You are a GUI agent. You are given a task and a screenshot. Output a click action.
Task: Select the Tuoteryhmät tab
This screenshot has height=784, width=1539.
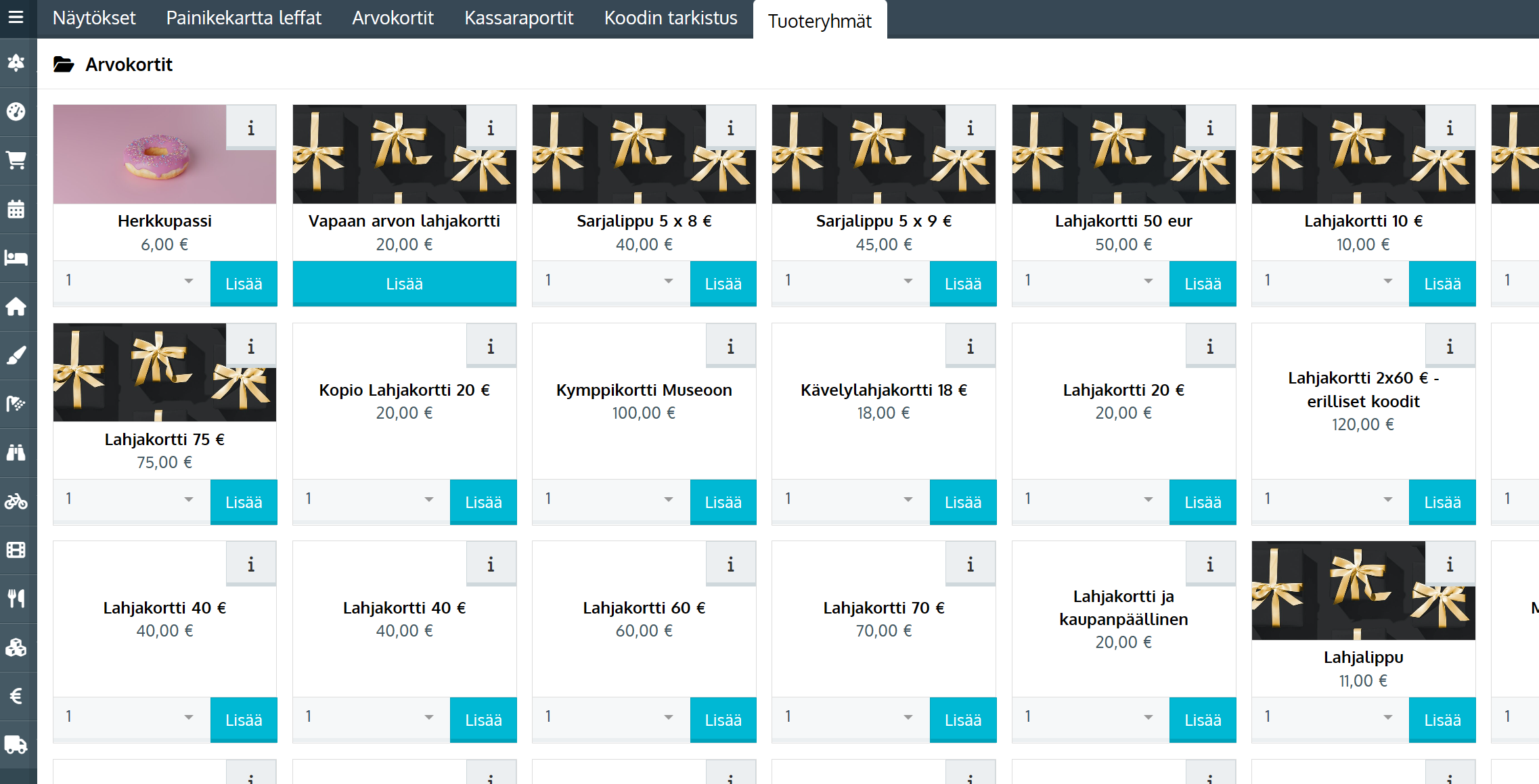tap(820, 20)
